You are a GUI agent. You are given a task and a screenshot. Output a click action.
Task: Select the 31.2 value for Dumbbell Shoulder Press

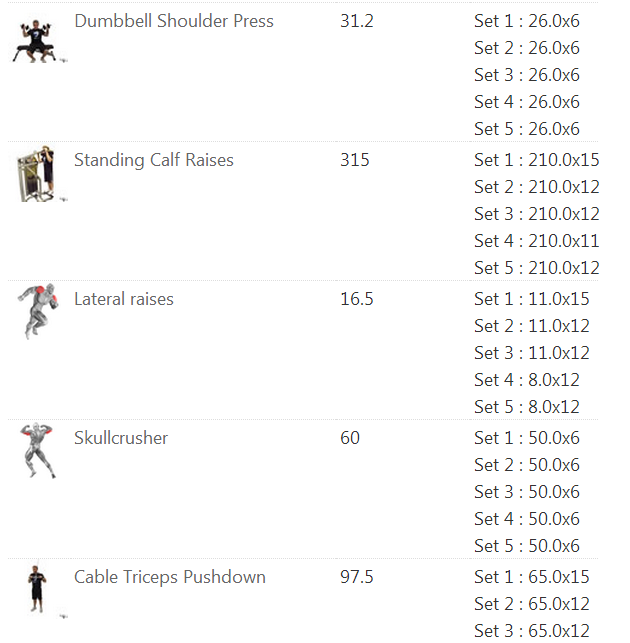tap(357, 21)
